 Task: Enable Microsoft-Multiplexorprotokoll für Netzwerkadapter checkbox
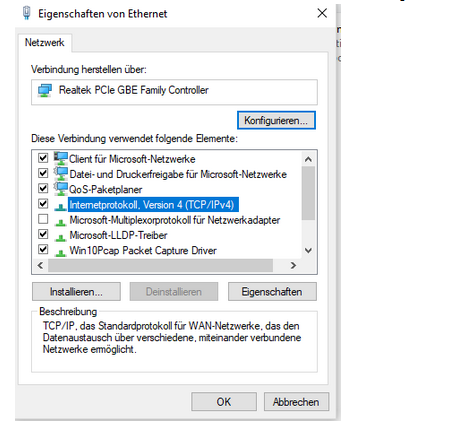coord(43,219)
